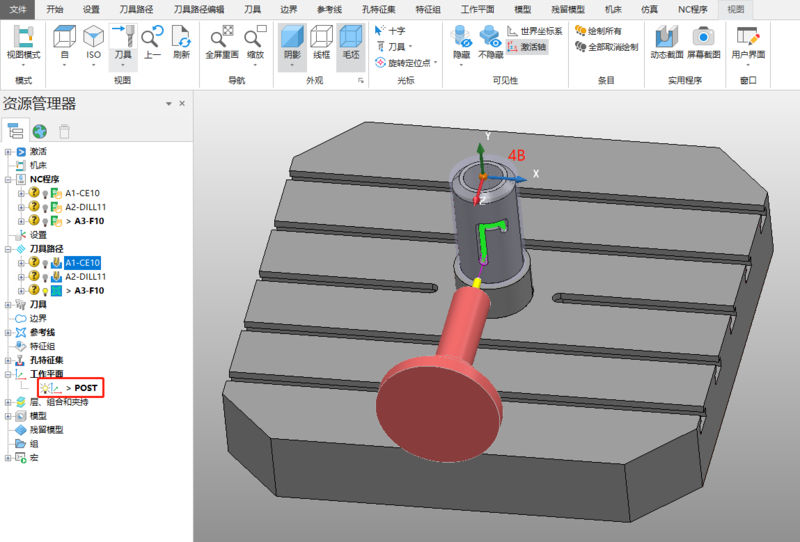Expand the 模型 tree node
800x542 pixels.
[x=8, y=415]
